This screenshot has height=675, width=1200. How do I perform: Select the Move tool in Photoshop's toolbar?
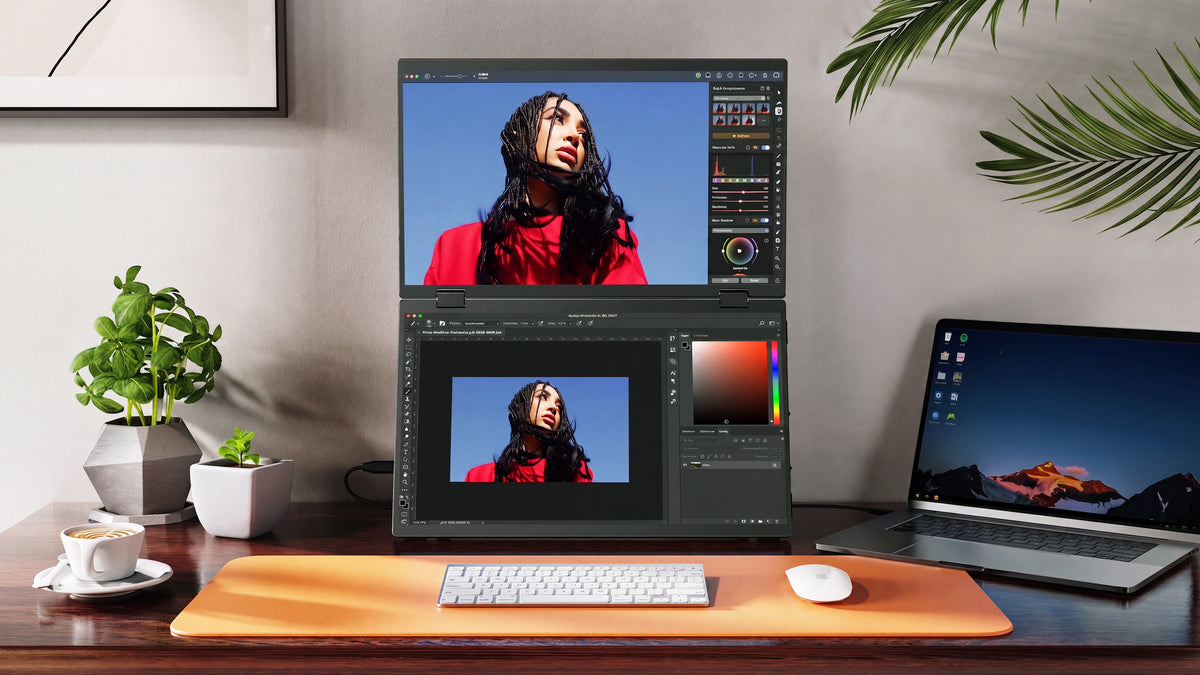point(409,340)
